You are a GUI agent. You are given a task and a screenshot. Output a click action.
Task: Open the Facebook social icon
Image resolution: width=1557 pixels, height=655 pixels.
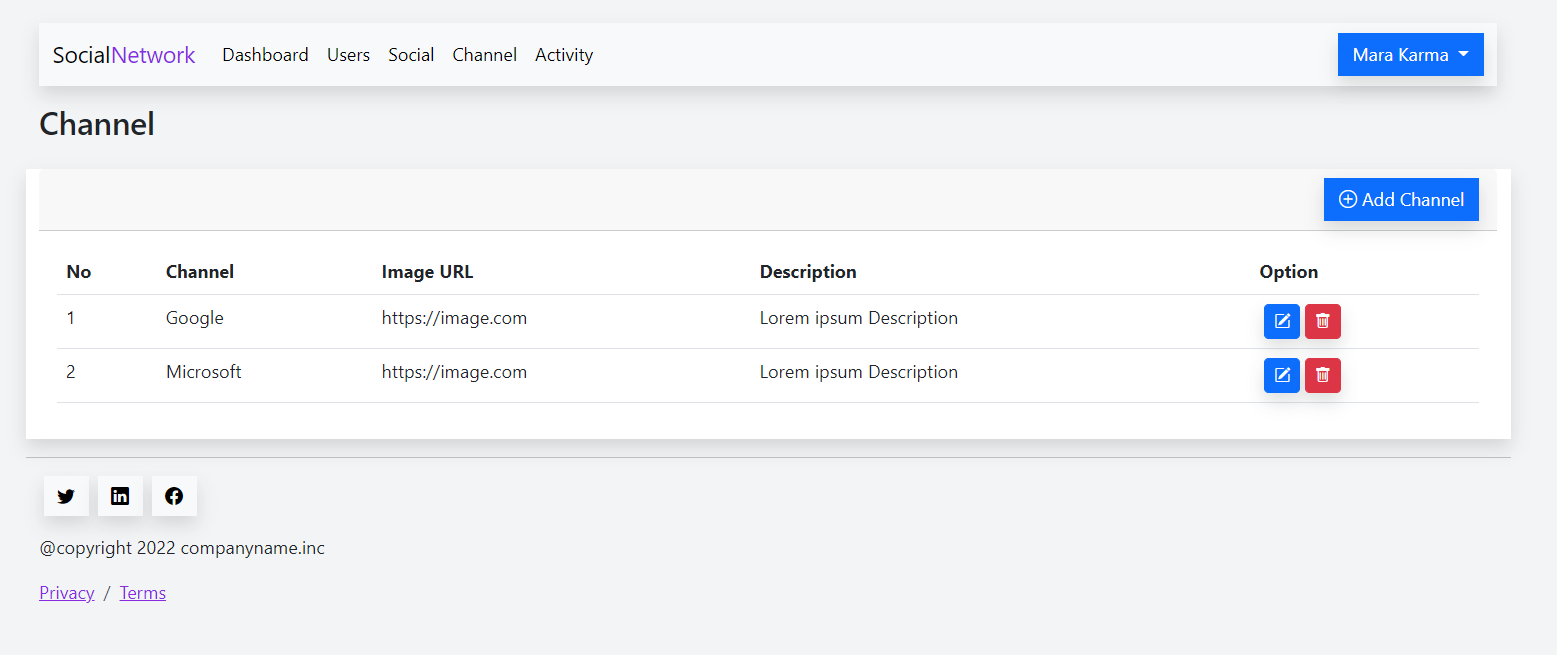click(174, 496)
